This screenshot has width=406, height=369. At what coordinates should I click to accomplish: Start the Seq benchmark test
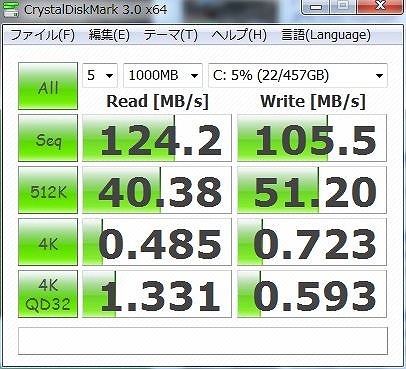[48, 138]
